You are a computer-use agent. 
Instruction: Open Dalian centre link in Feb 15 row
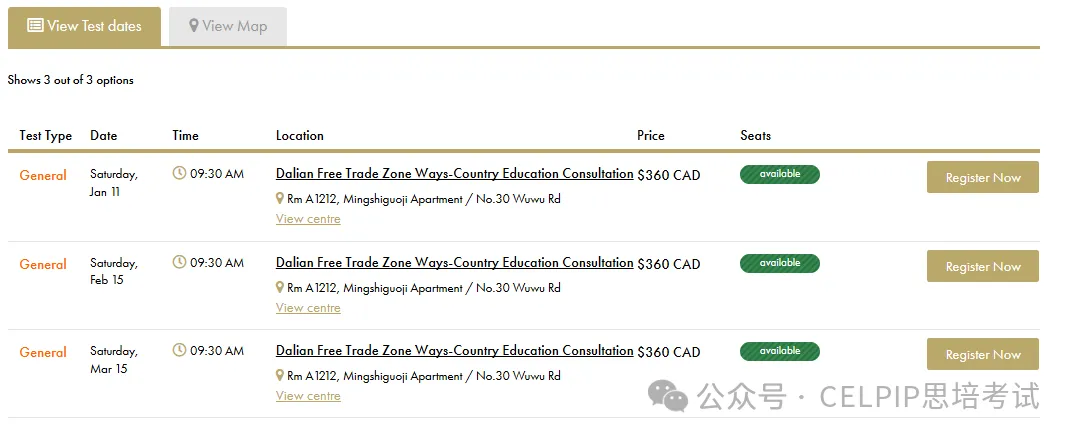click(454, 263)
